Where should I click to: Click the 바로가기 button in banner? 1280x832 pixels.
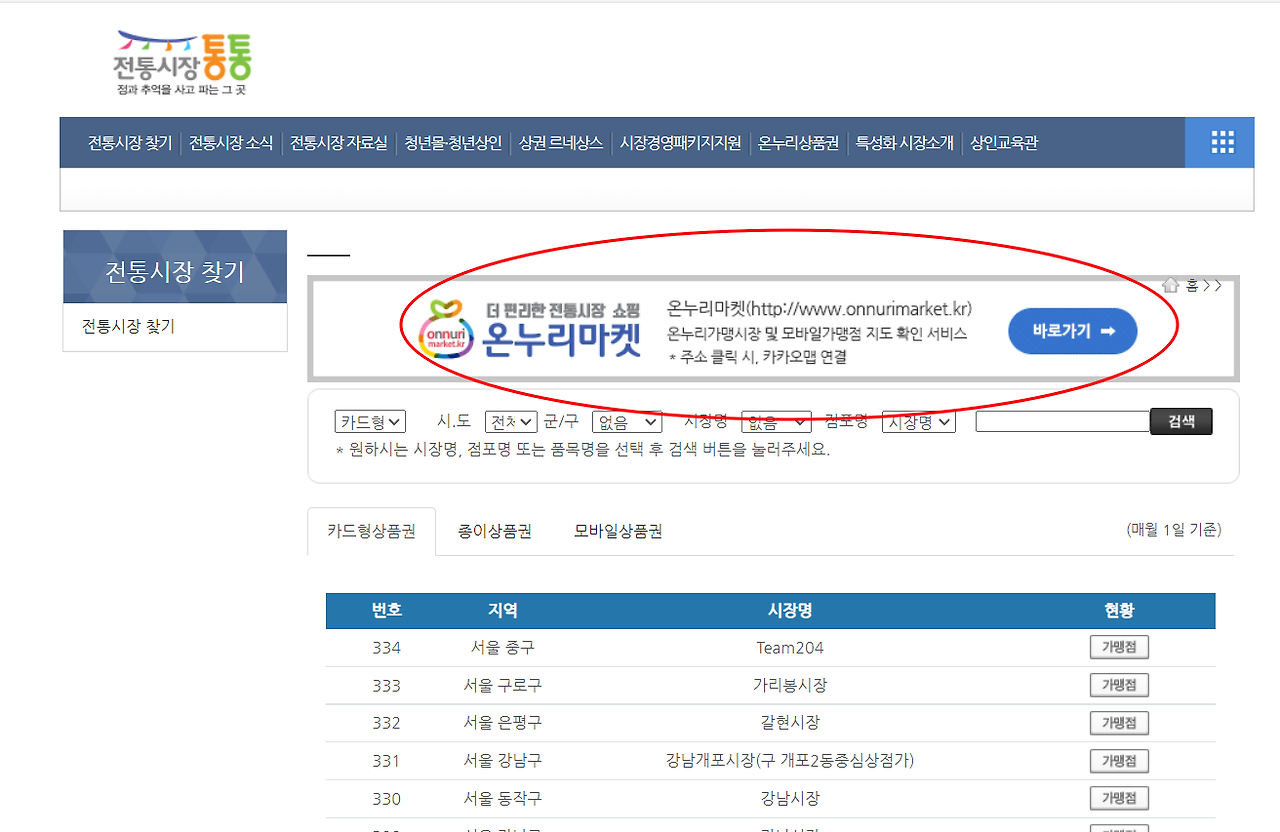point(1073,331)
